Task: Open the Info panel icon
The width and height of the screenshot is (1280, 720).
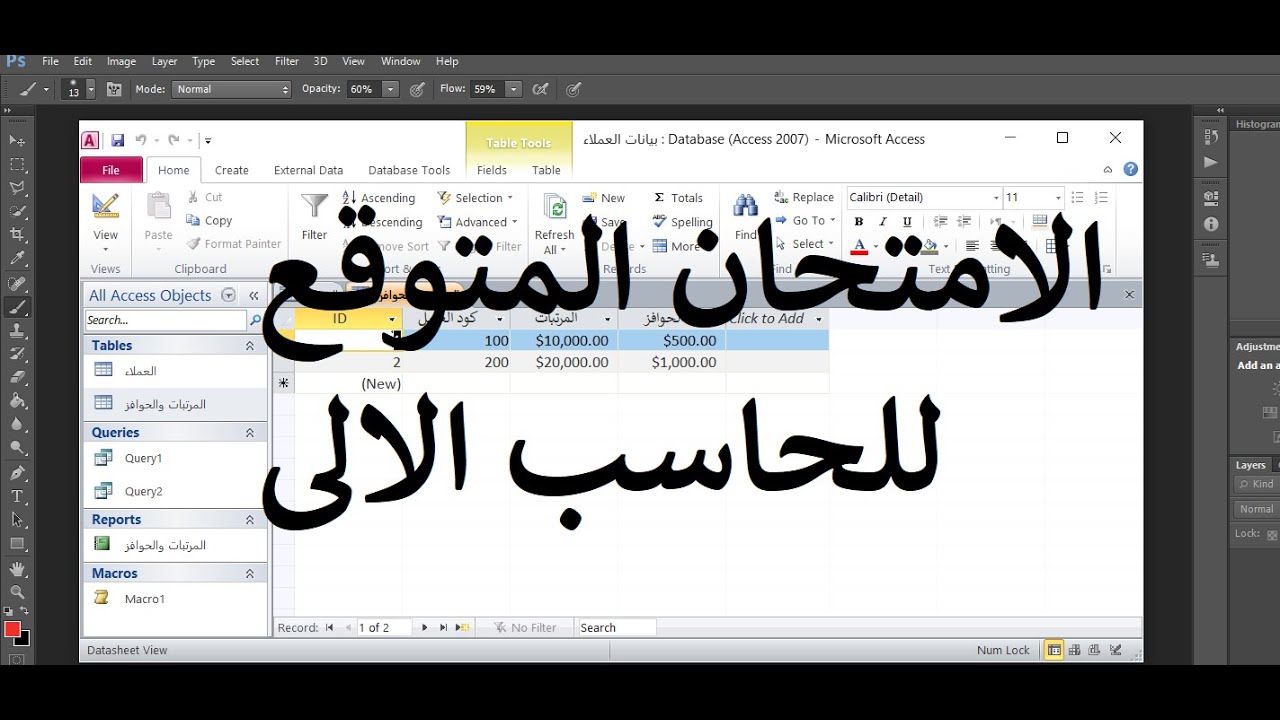Action: [x=1211, y=224]
